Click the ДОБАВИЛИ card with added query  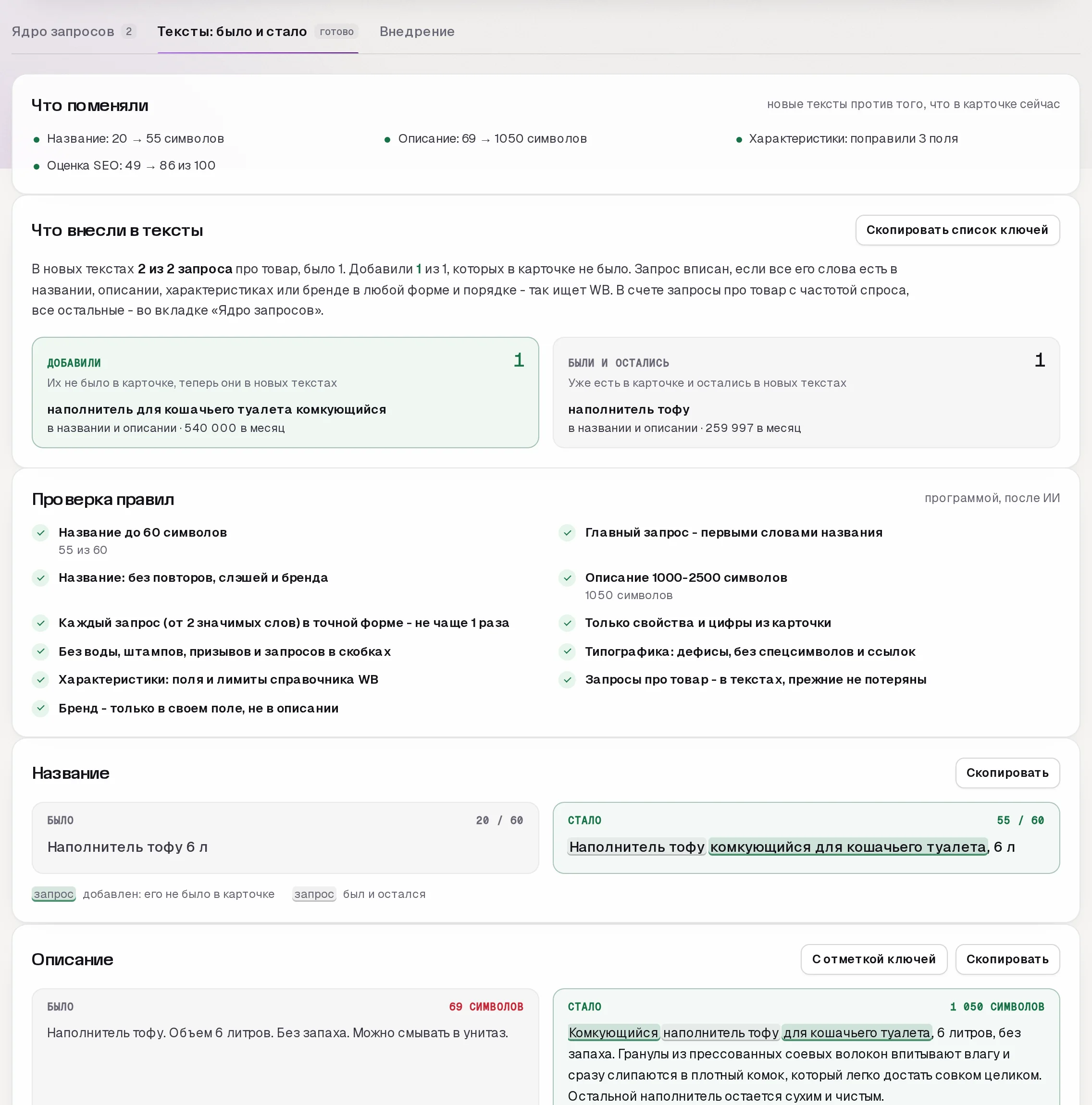point(285,393)
